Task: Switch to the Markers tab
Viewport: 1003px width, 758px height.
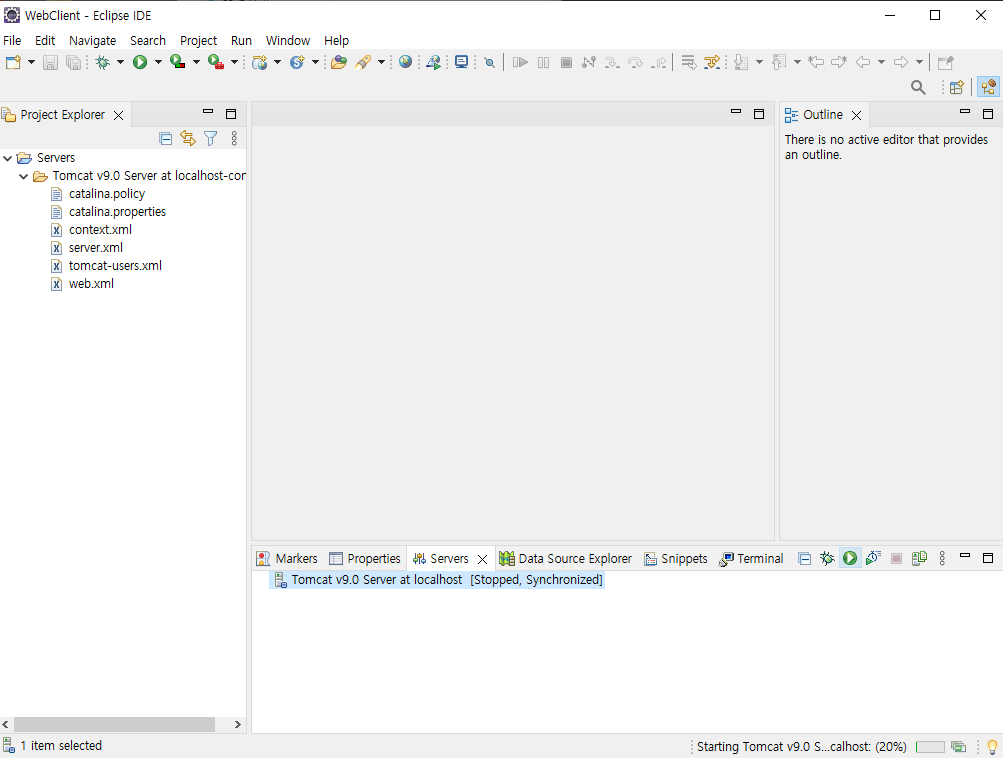Action: pyautogui.click(x=287, y=558)
